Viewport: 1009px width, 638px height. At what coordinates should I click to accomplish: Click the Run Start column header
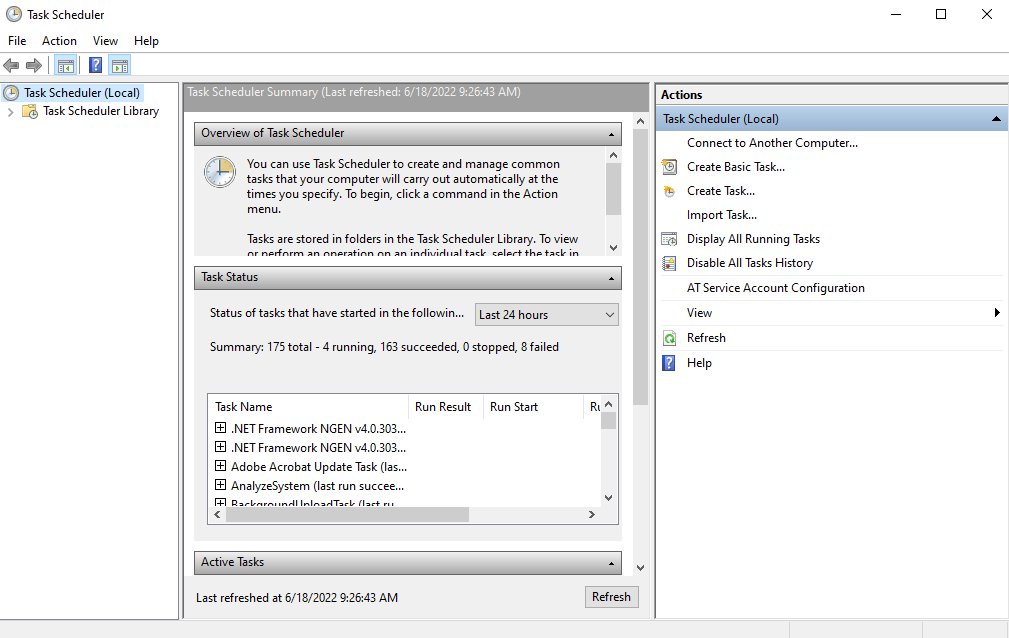point(533,407)
